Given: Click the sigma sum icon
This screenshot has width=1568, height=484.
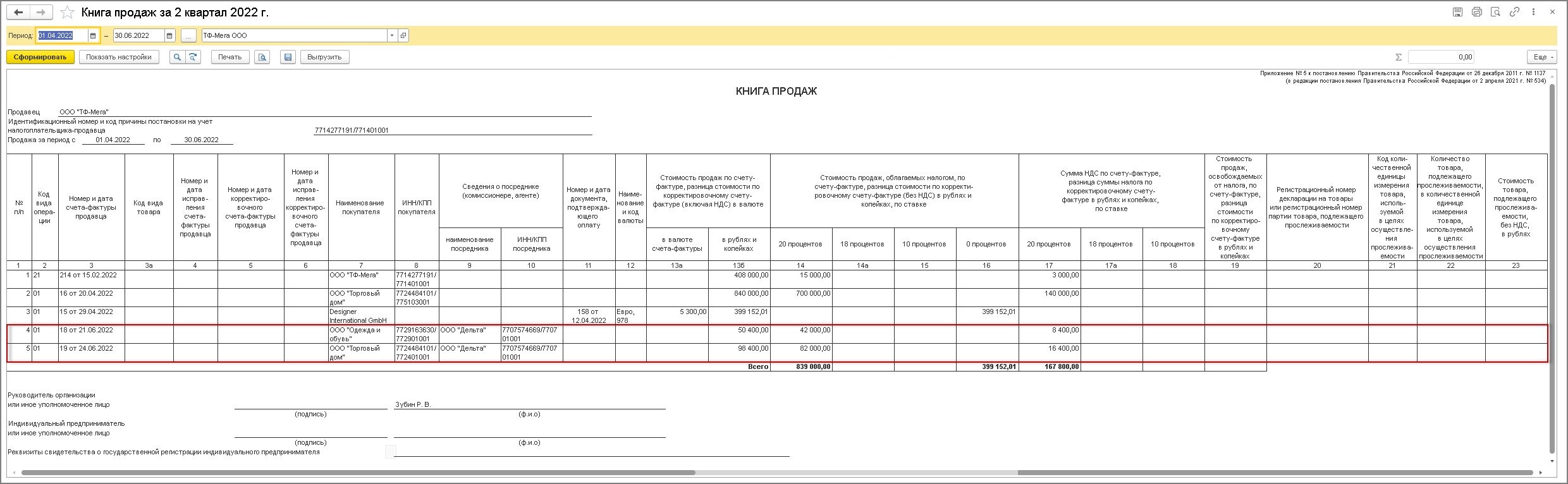Looking at the screenshot, I should (x=1399, y=57).
